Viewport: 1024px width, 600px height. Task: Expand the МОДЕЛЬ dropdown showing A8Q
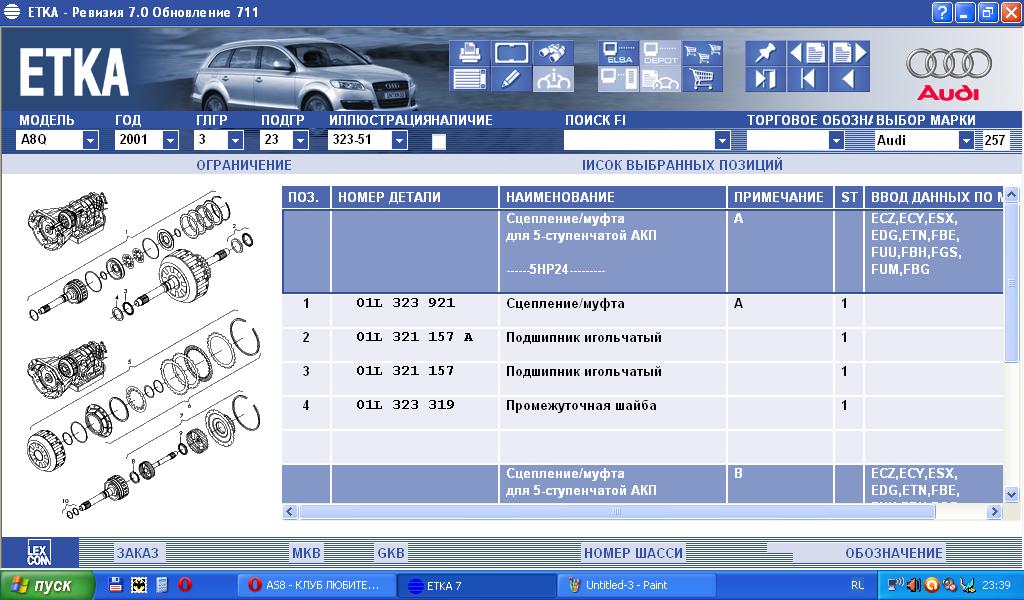(90, 141)
